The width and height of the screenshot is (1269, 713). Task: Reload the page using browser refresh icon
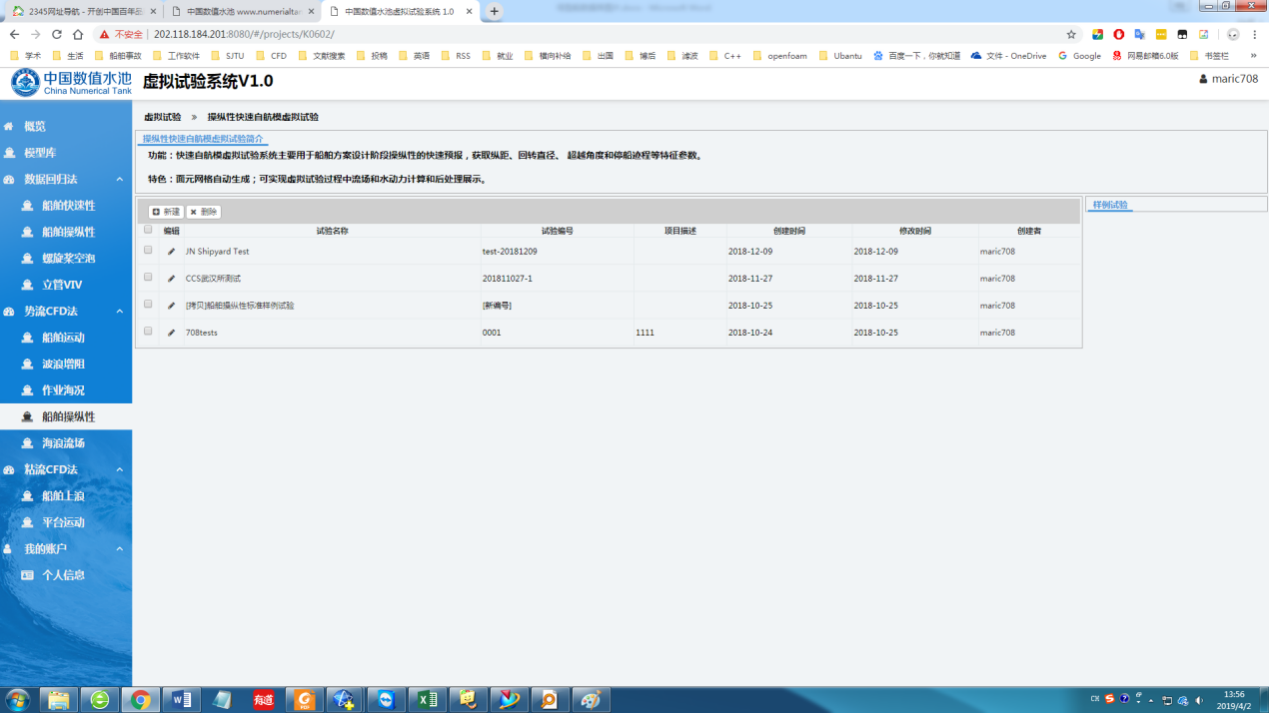point(57,34)
